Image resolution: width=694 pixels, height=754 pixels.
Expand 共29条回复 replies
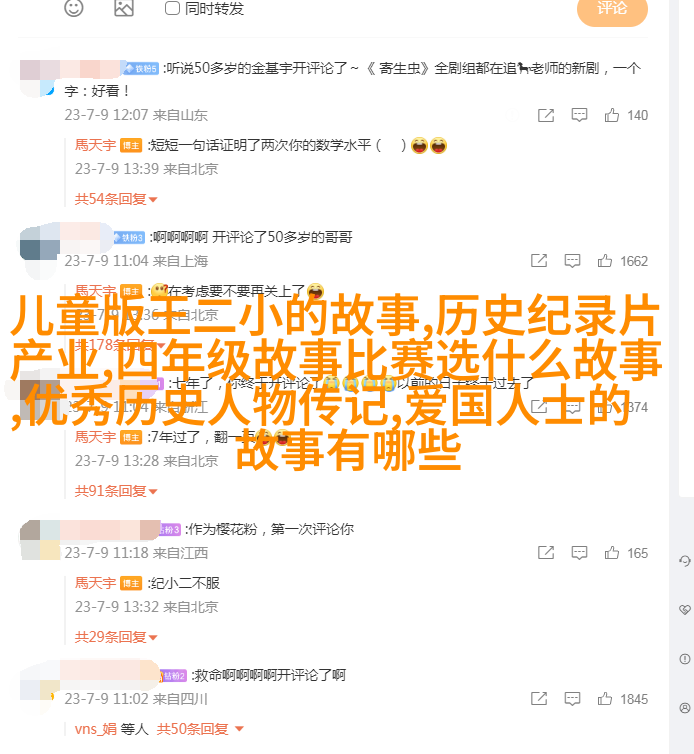tap(116, 637)
